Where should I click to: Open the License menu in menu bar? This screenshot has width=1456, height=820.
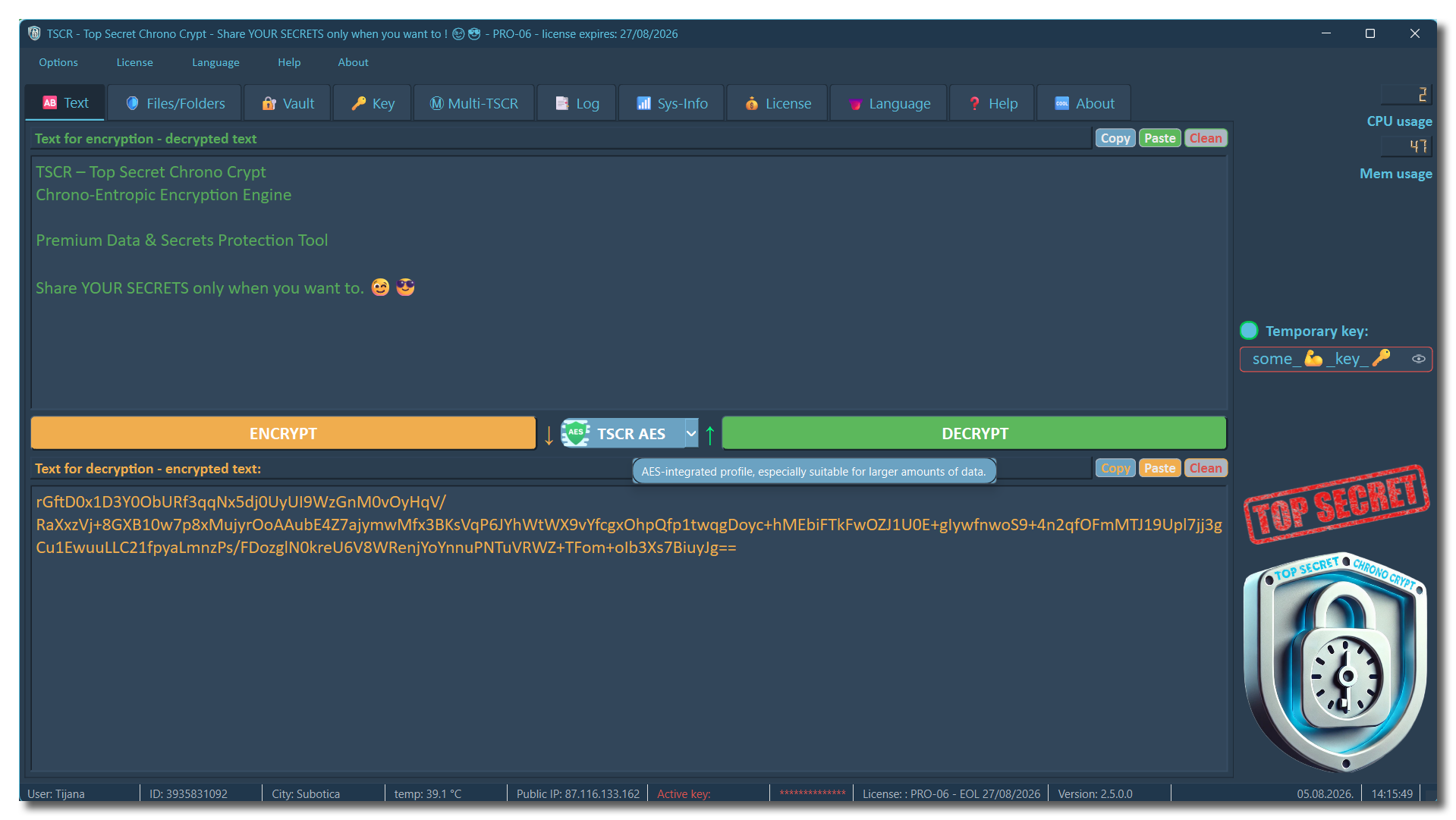click(135, 62)
